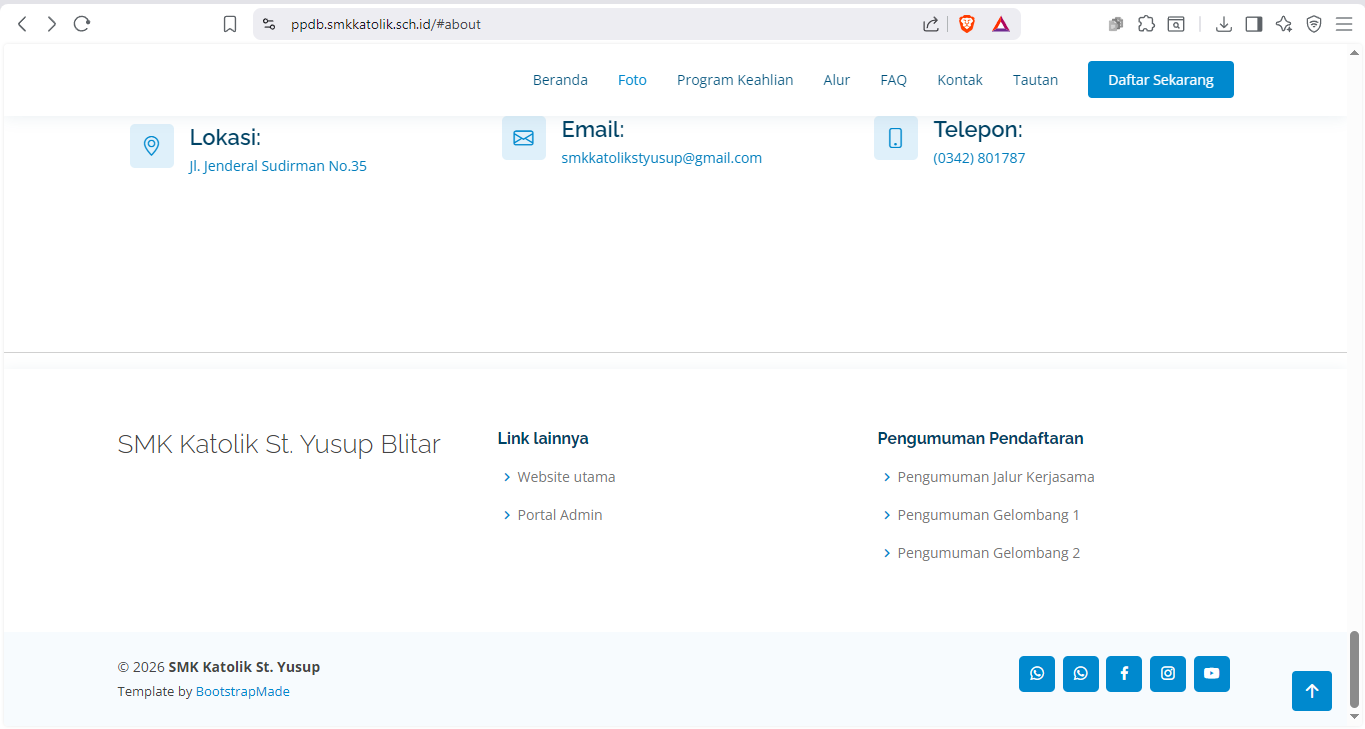
Task: Click the phone icon beside Telepon
Action: coord(896,138)
